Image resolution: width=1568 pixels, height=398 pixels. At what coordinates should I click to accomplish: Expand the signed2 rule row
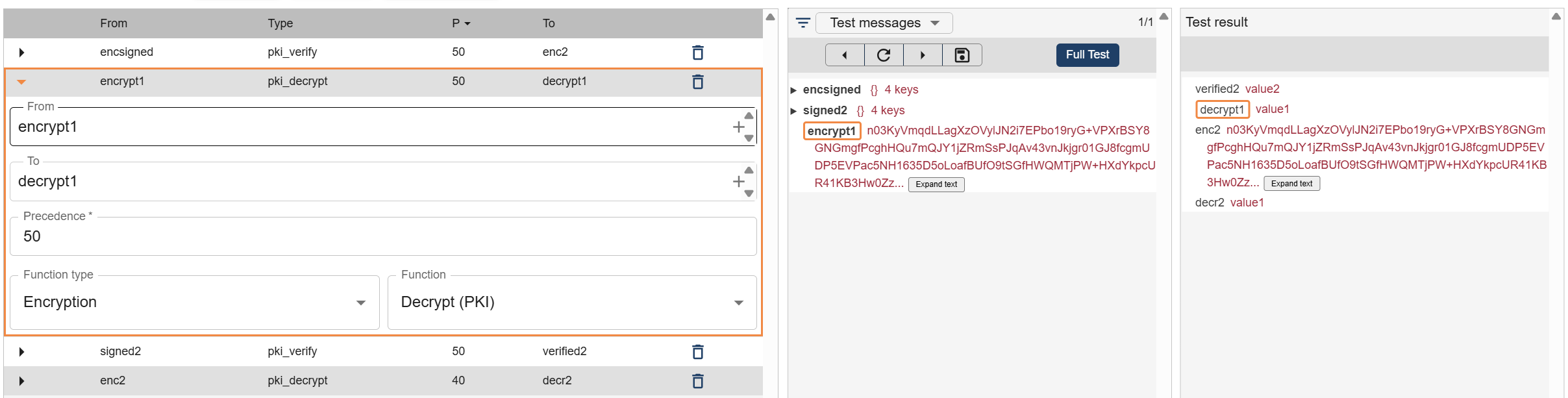point(21,352)
